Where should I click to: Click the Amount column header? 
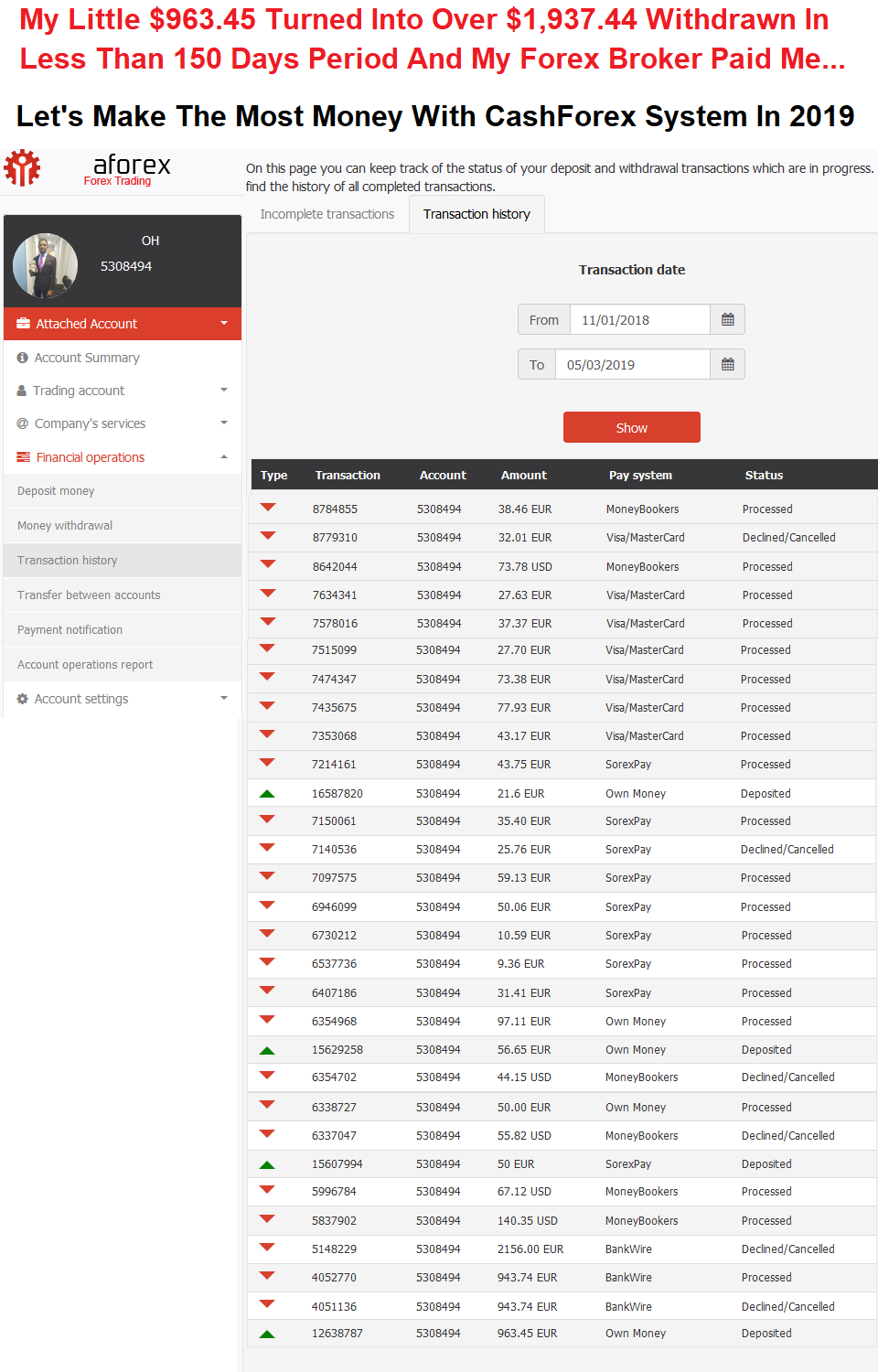point(524,476)
